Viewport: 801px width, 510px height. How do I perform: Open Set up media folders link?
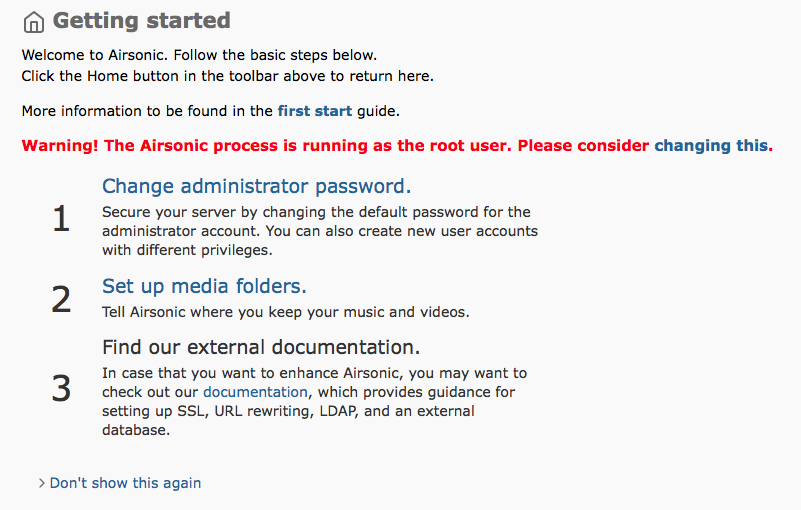[x=204, y=286]
